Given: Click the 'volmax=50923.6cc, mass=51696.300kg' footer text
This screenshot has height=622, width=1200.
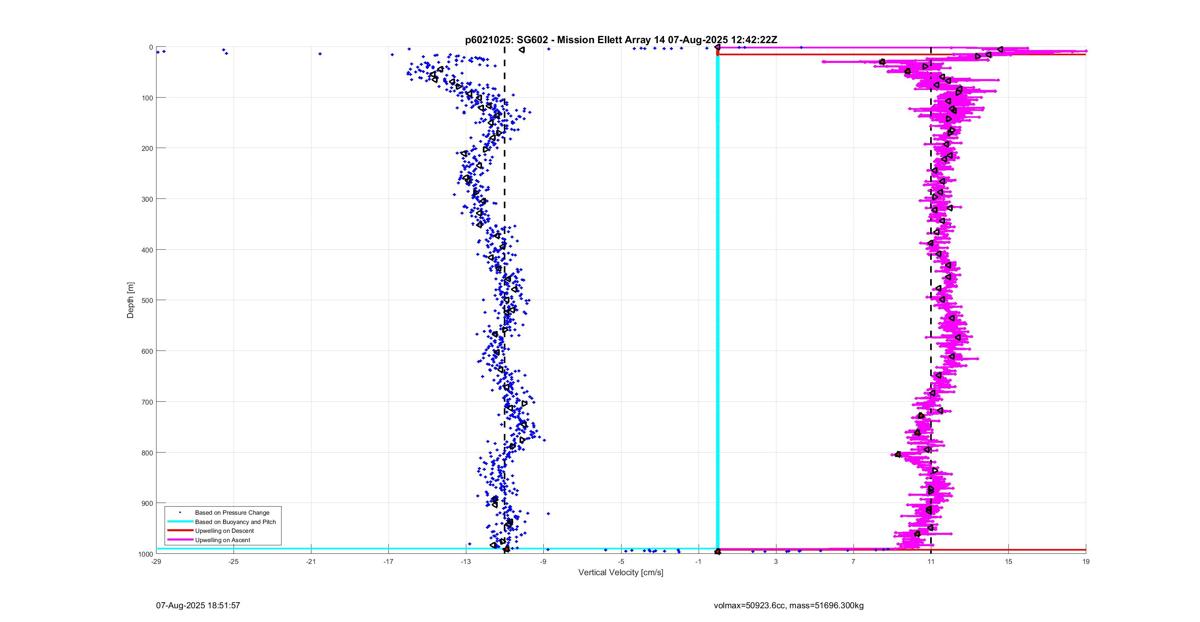Looking at the screenshot, I should (789, 605).
